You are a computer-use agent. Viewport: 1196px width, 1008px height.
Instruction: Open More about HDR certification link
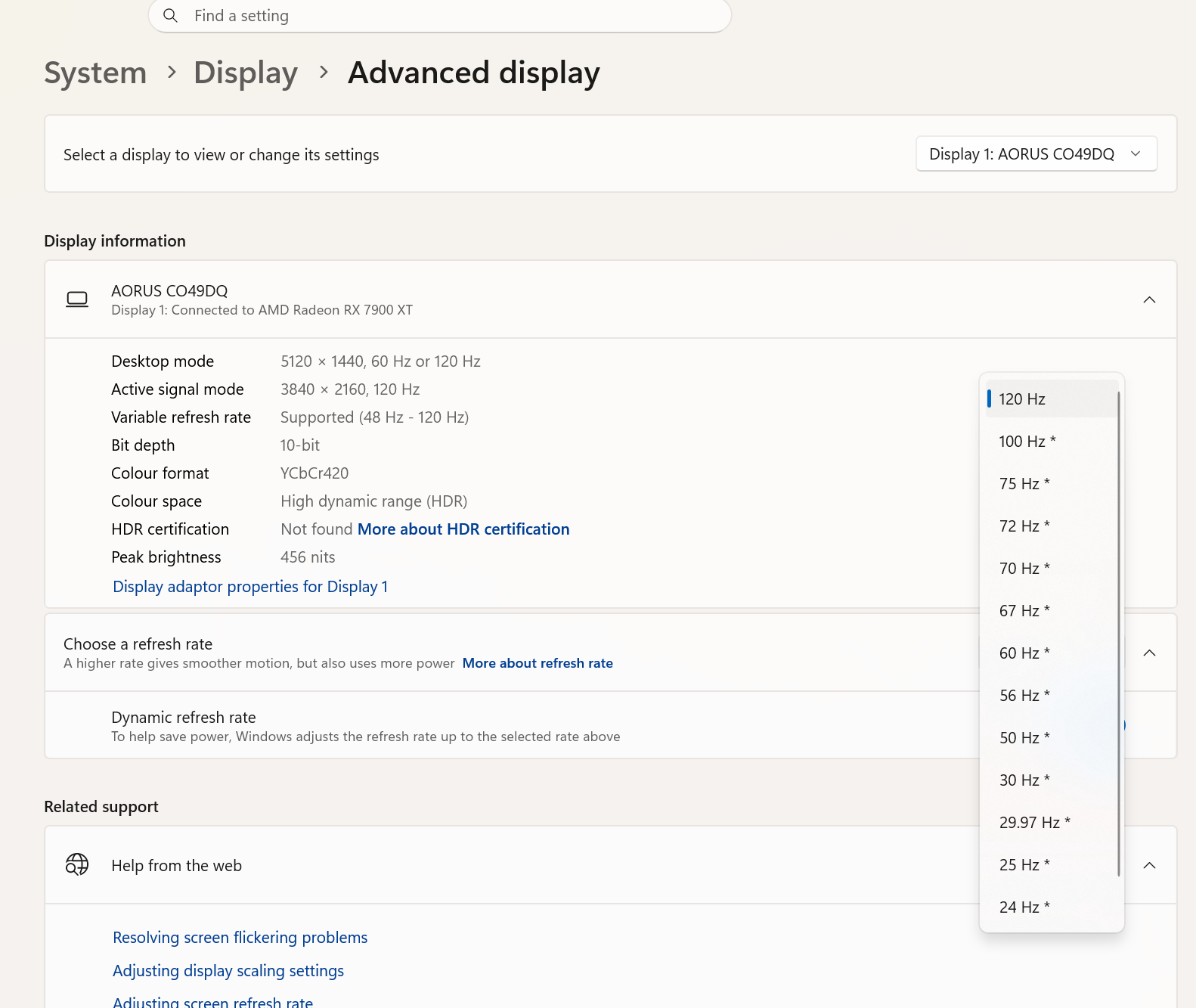463,529
